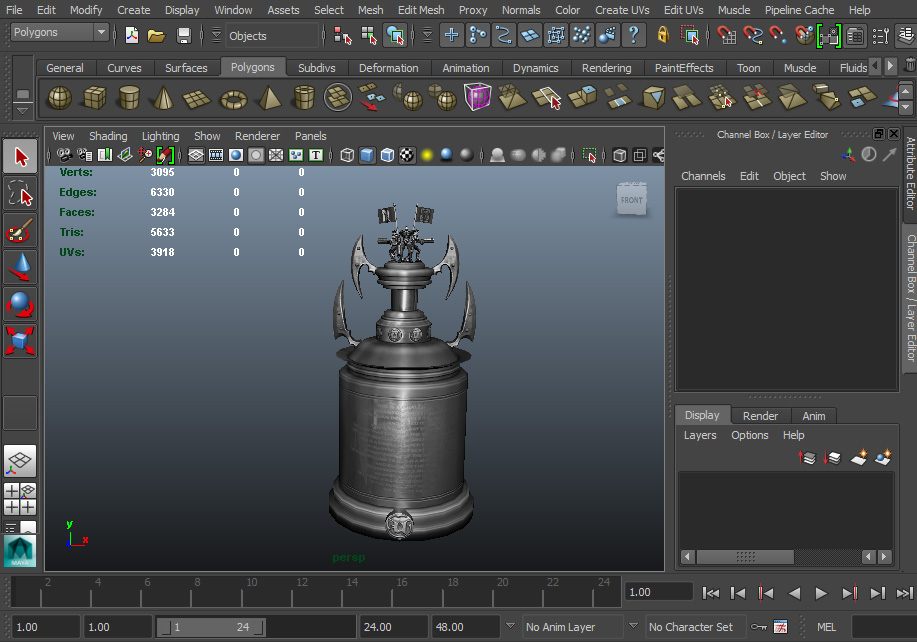Select the Rotate tool in toolbox
This screenshot has width=917, height=642.
click(20, 304)
